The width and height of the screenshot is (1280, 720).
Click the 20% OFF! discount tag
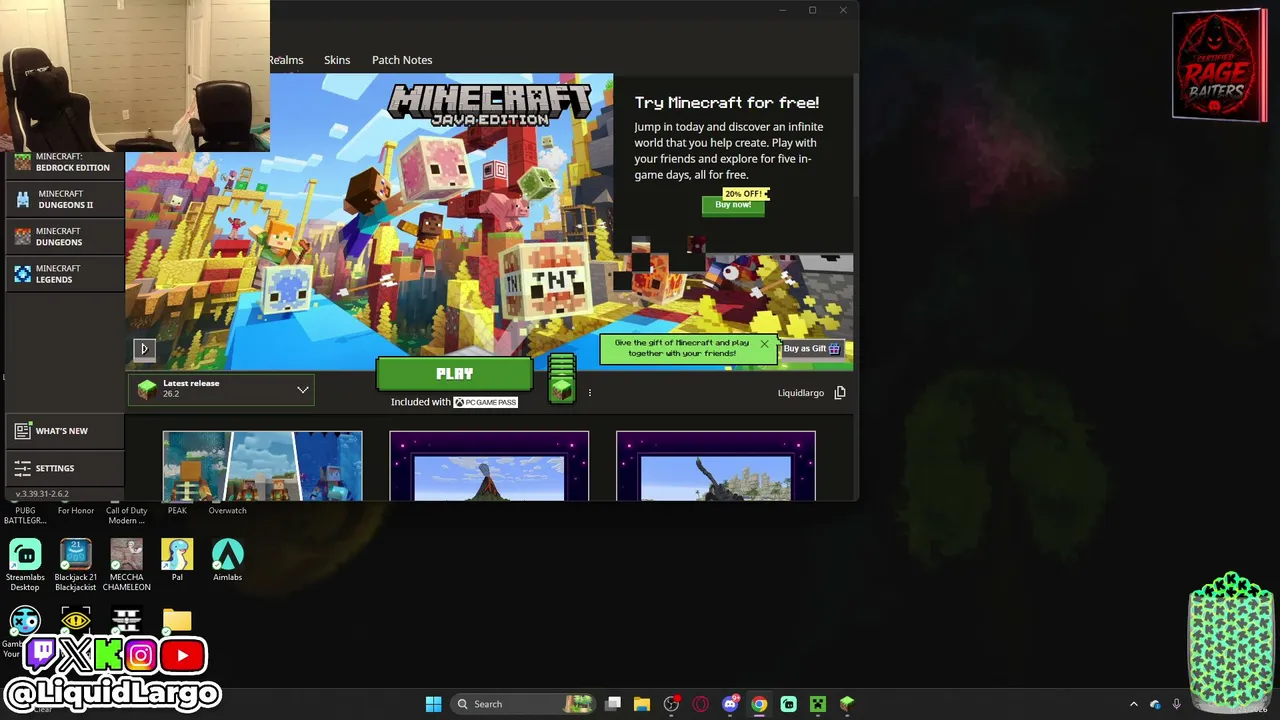744,194
